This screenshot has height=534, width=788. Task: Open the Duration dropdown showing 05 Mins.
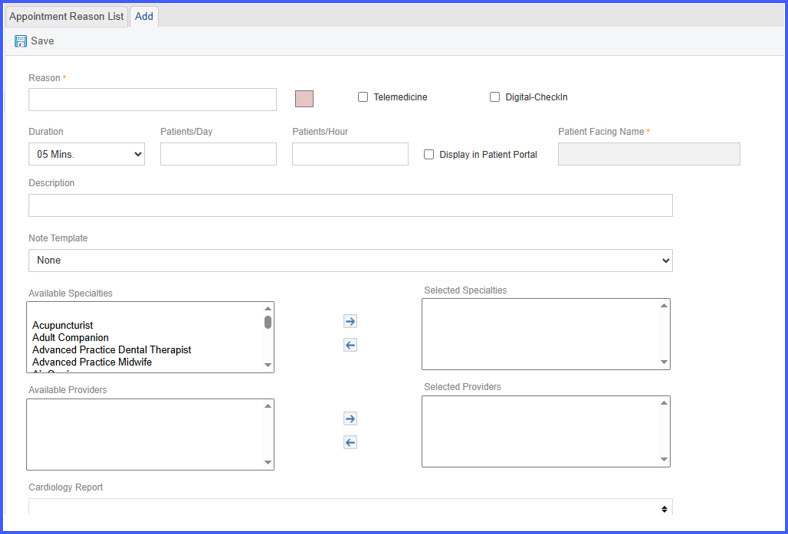pos(86,154)
